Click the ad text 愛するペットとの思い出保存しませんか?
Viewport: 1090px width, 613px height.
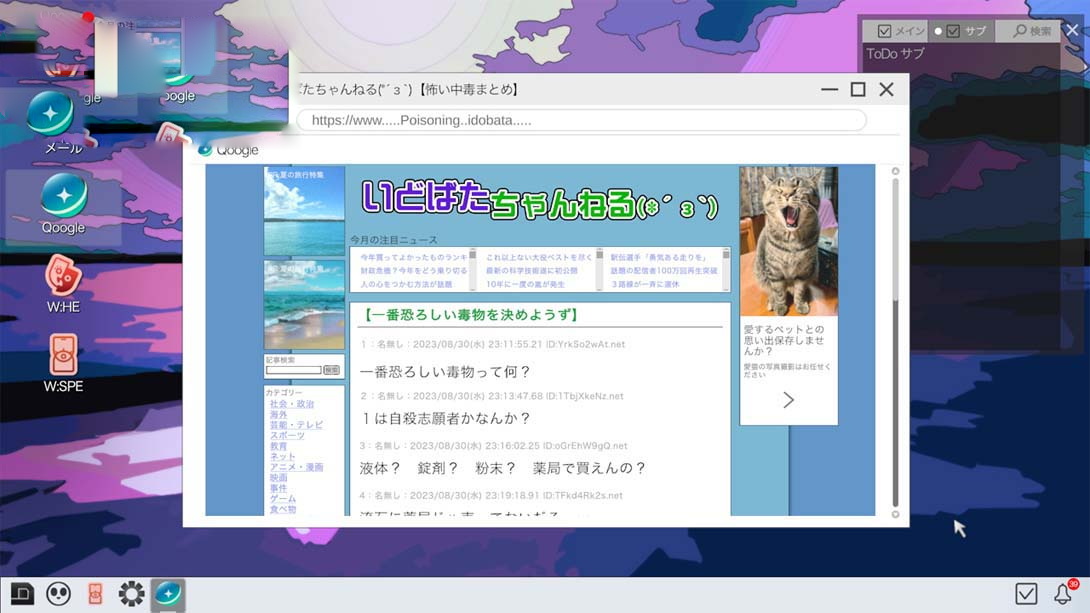783,340
